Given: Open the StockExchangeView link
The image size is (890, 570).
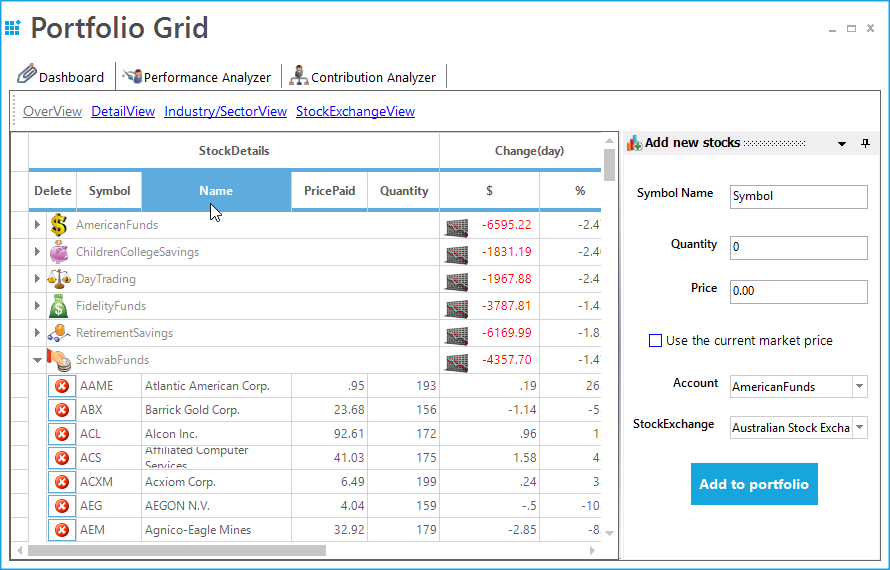Looking at the screenshot, I should 355,111.
